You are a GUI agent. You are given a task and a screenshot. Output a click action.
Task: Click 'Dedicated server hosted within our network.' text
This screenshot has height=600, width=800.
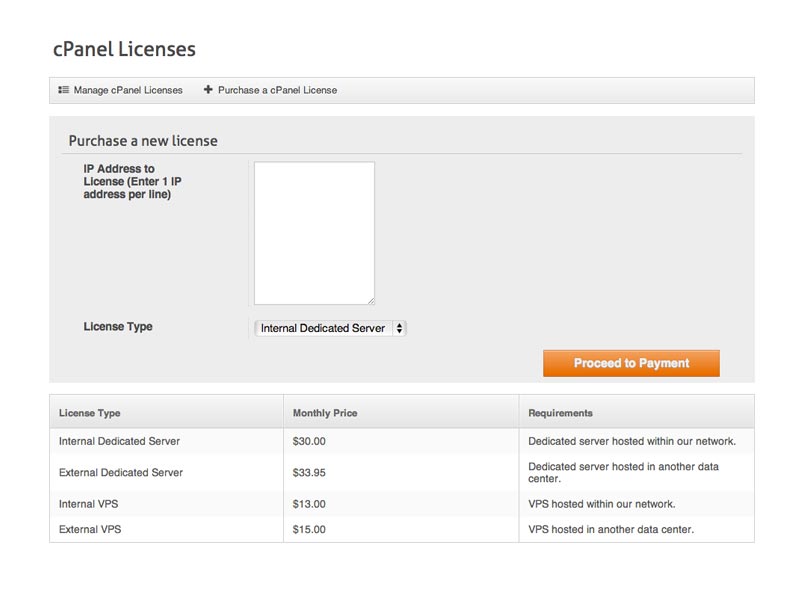point(632,441)
